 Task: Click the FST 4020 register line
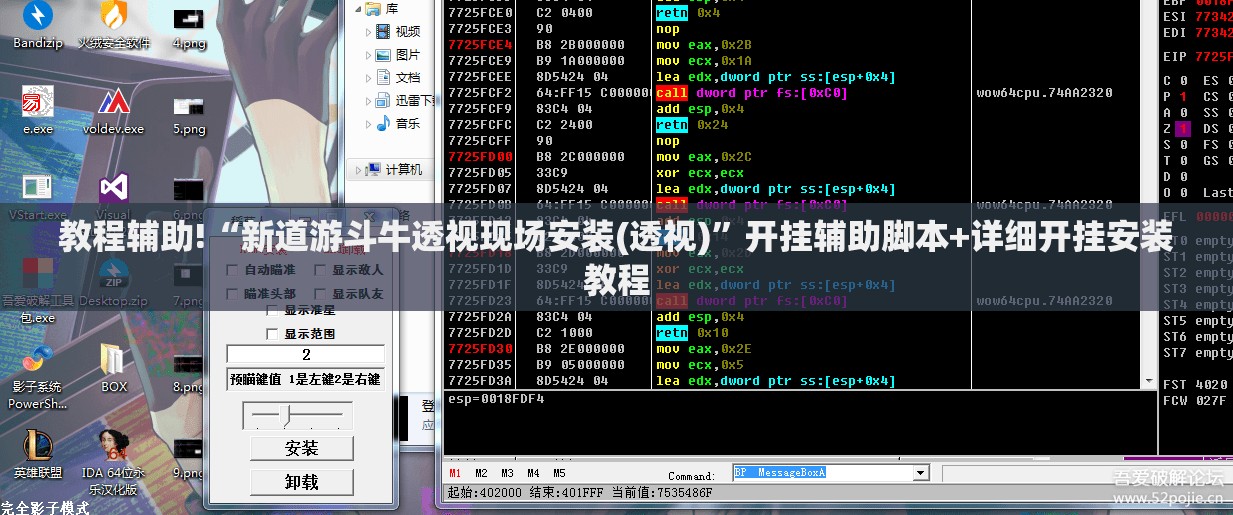tap(1196, 385)
